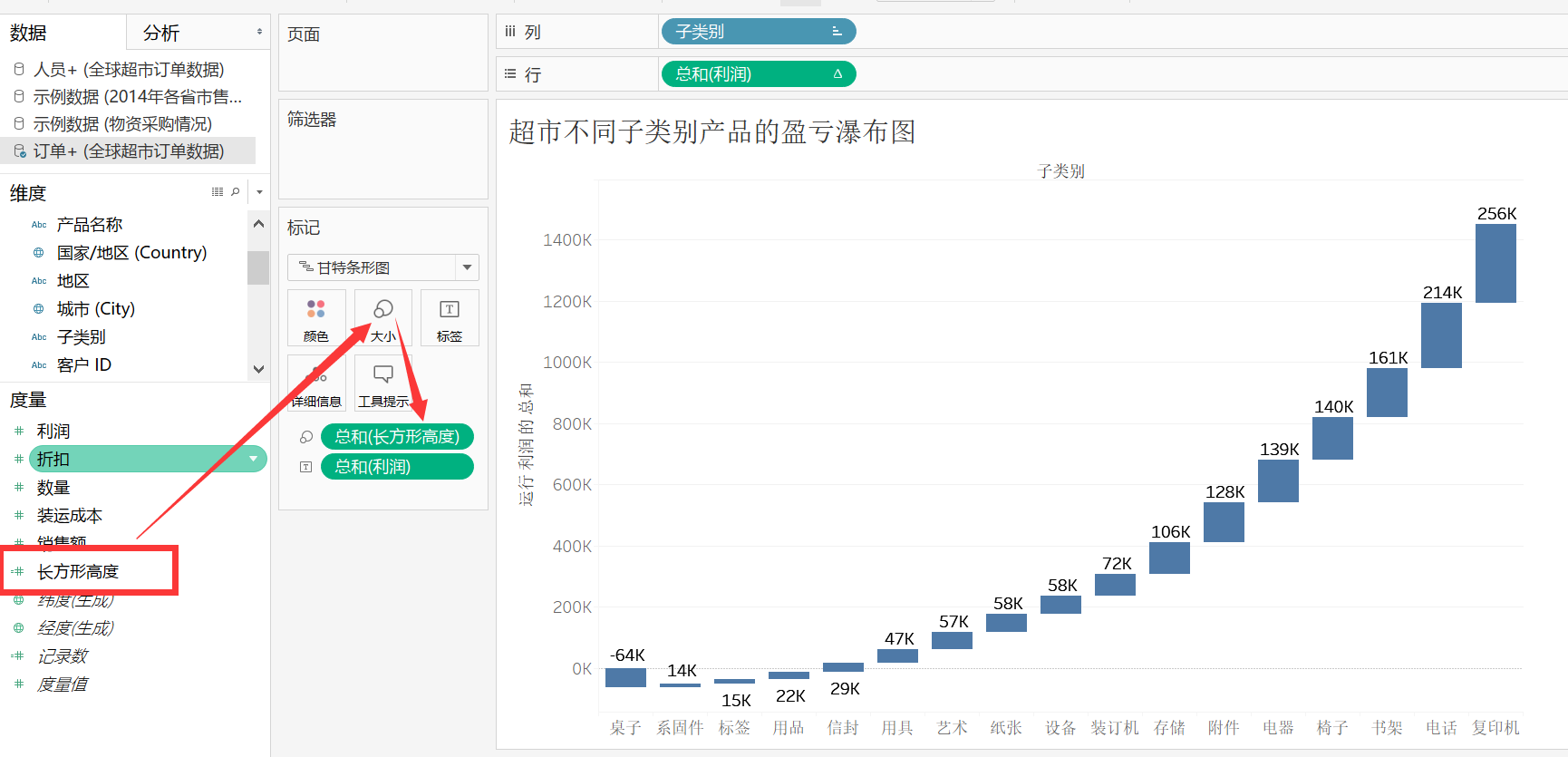This screenshot has width=1568, height=757.
Task: Select the 产品名称 dimension
Action: (x=90, y=225)
